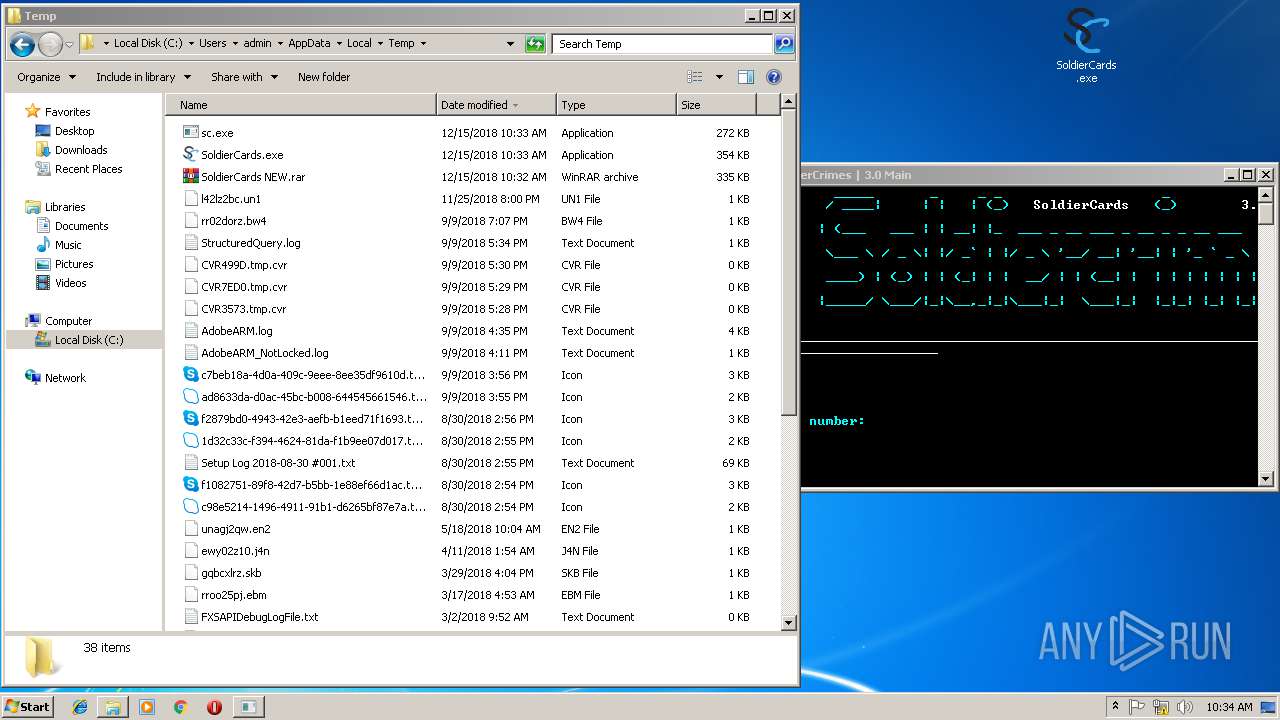Open Downloads in Favorites
Screen dimensions: 1280x720
click(81, 150)
